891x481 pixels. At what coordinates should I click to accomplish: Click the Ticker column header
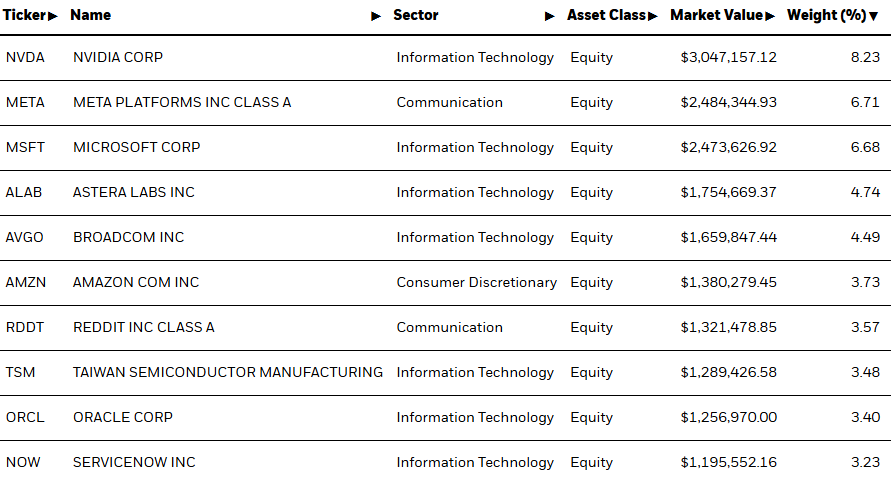pyautogui.click(x=24, y=15)
